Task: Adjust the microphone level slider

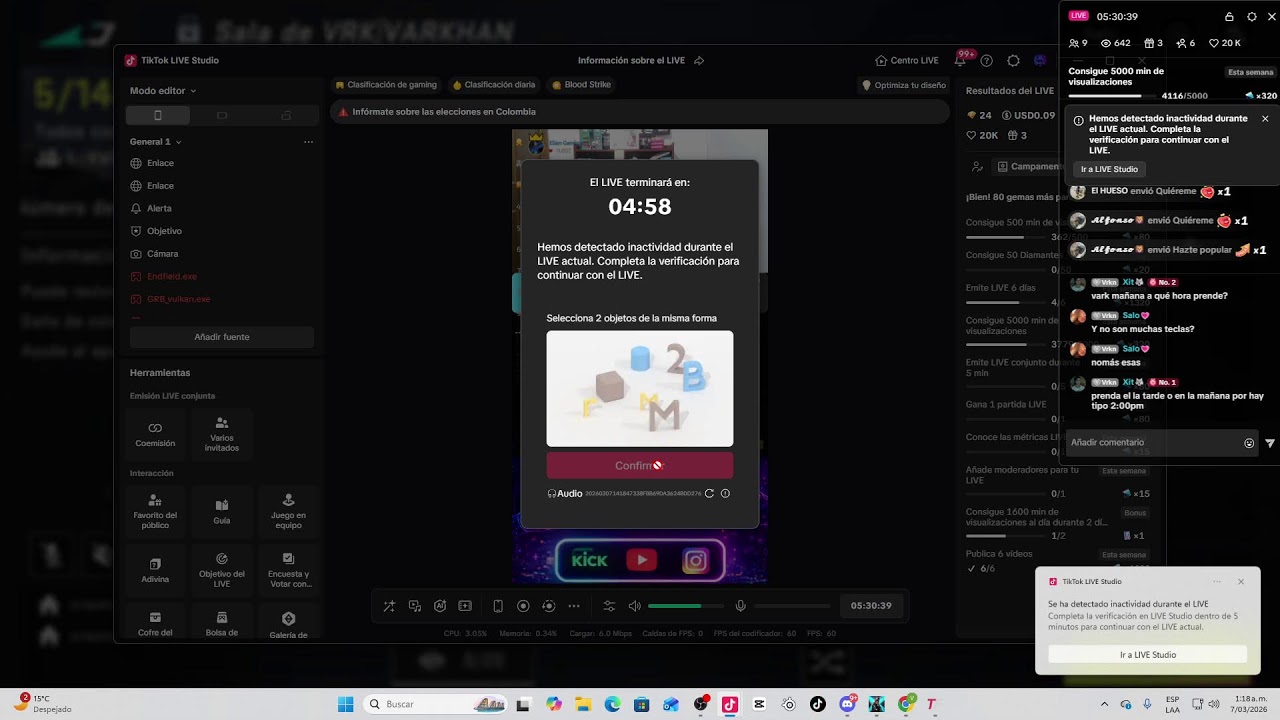Action: point(792,606)
